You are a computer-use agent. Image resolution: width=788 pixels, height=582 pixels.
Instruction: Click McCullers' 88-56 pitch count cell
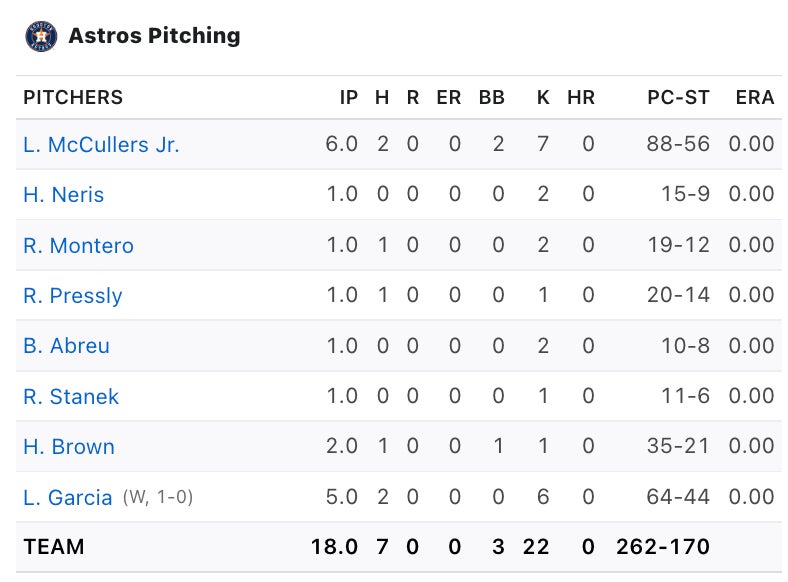coord(678,144)
